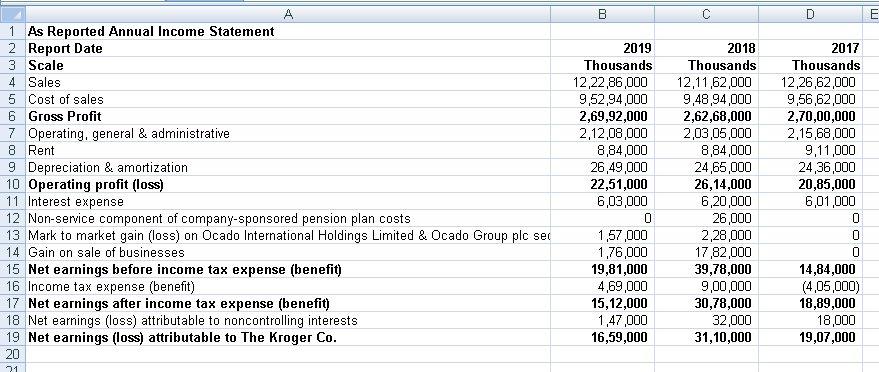Click the 'Sales' label cell

tap(288, 82)
